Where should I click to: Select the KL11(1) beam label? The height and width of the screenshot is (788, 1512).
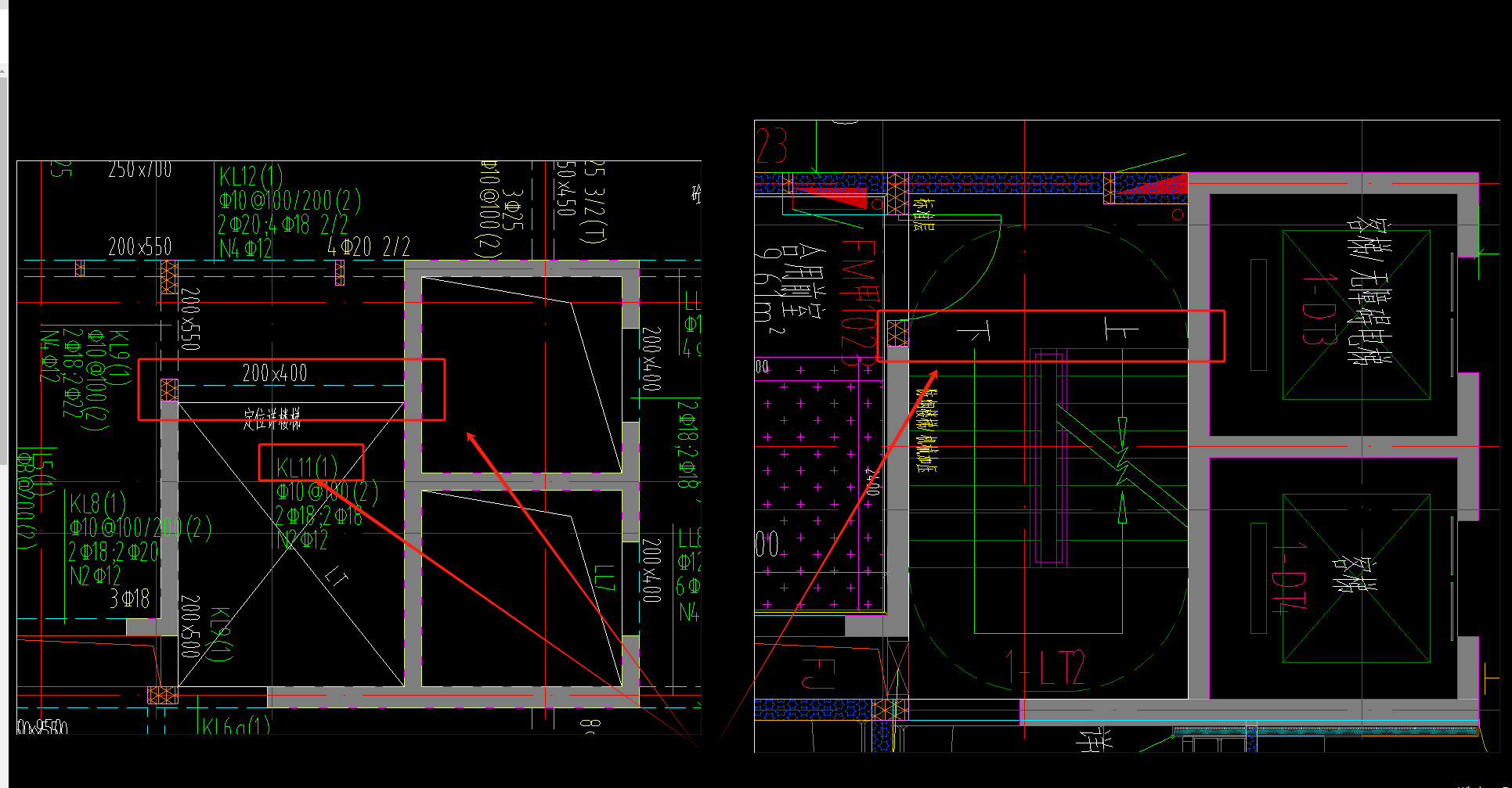click(x=307, y=468)
